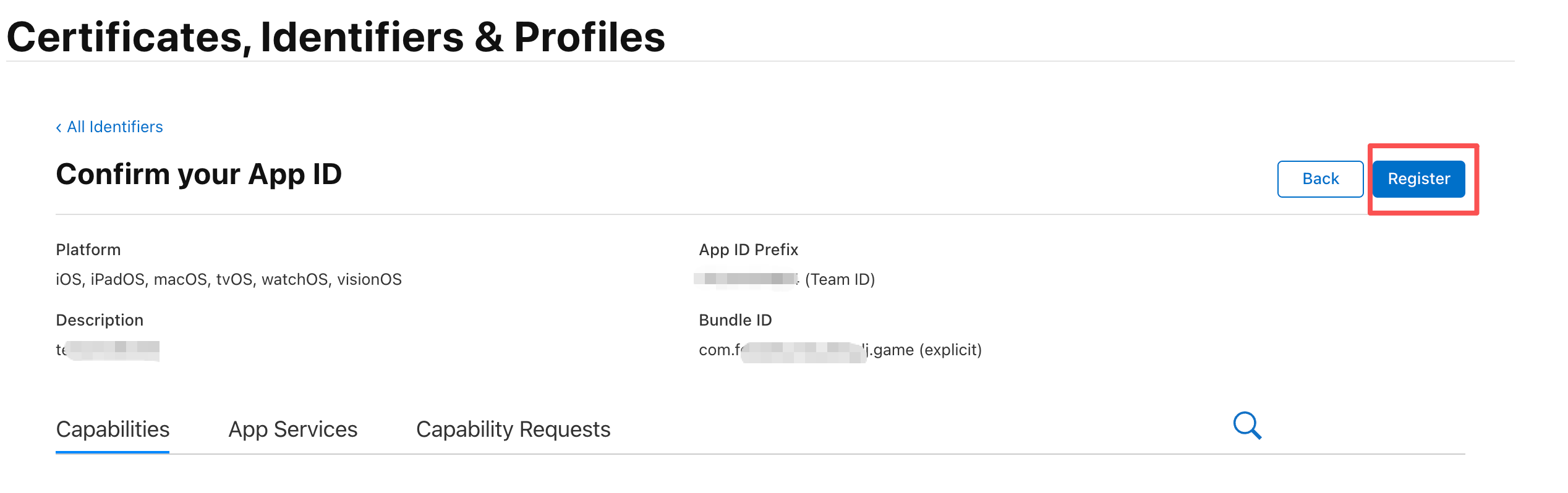Click the Confirm your App ID heading

click(x=198, y=174)
